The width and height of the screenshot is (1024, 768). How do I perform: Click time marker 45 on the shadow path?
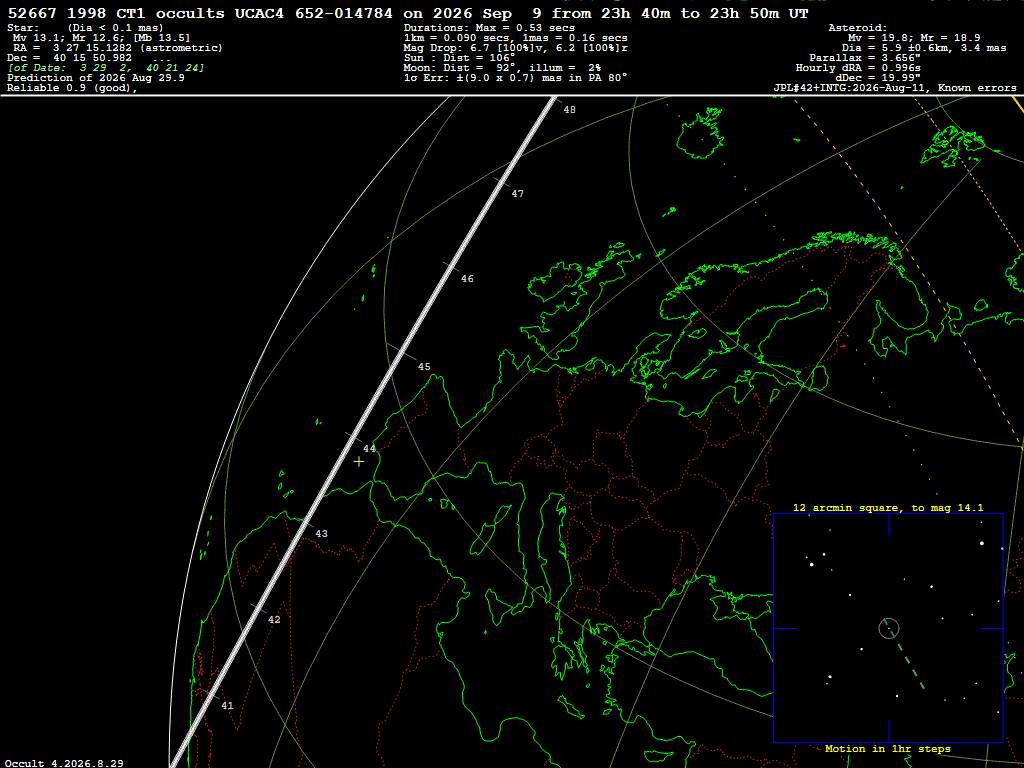(x=424, y=367)
